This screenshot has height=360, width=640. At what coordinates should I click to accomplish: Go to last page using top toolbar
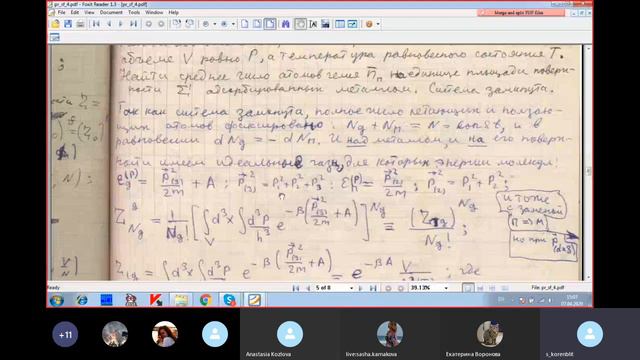(x=133, y=24)
